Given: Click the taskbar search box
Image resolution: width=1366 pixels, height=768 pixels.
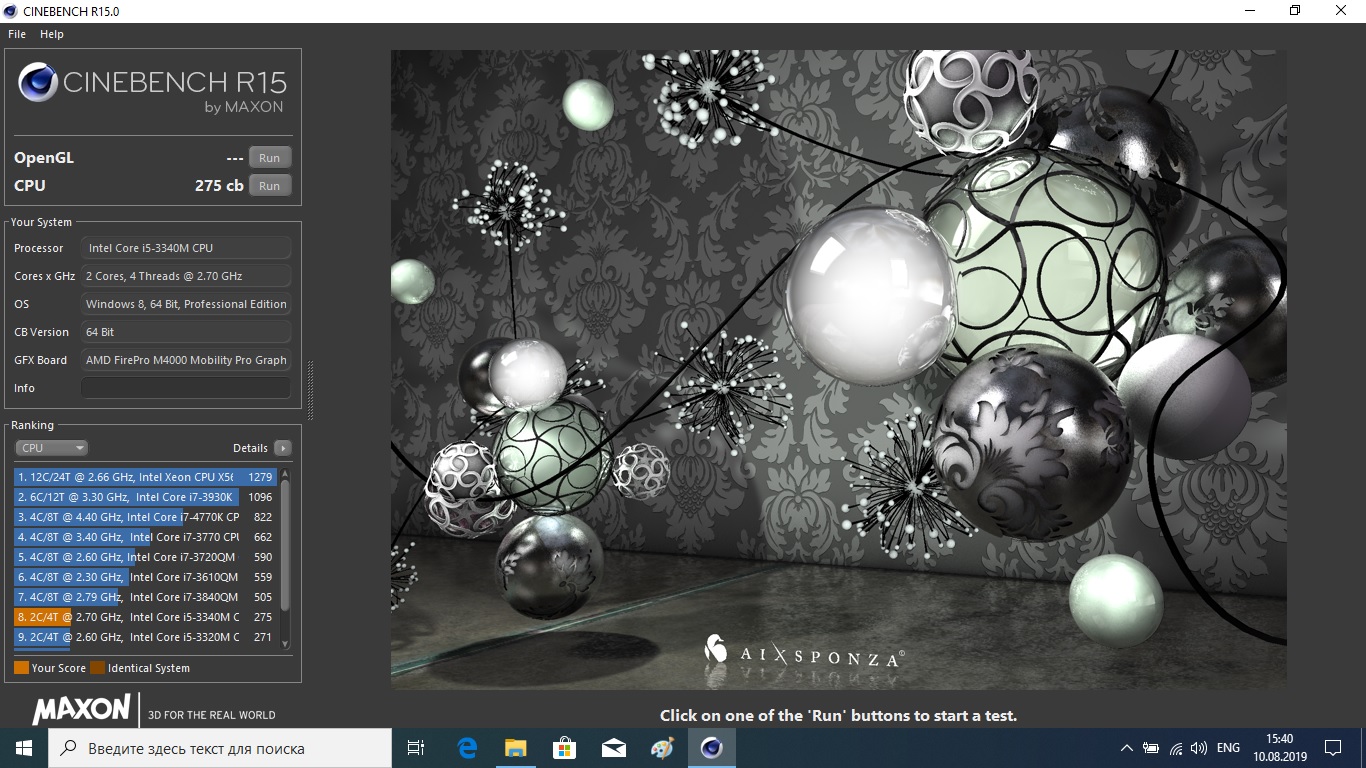Looking at the screenshot, I should [220, 748].
